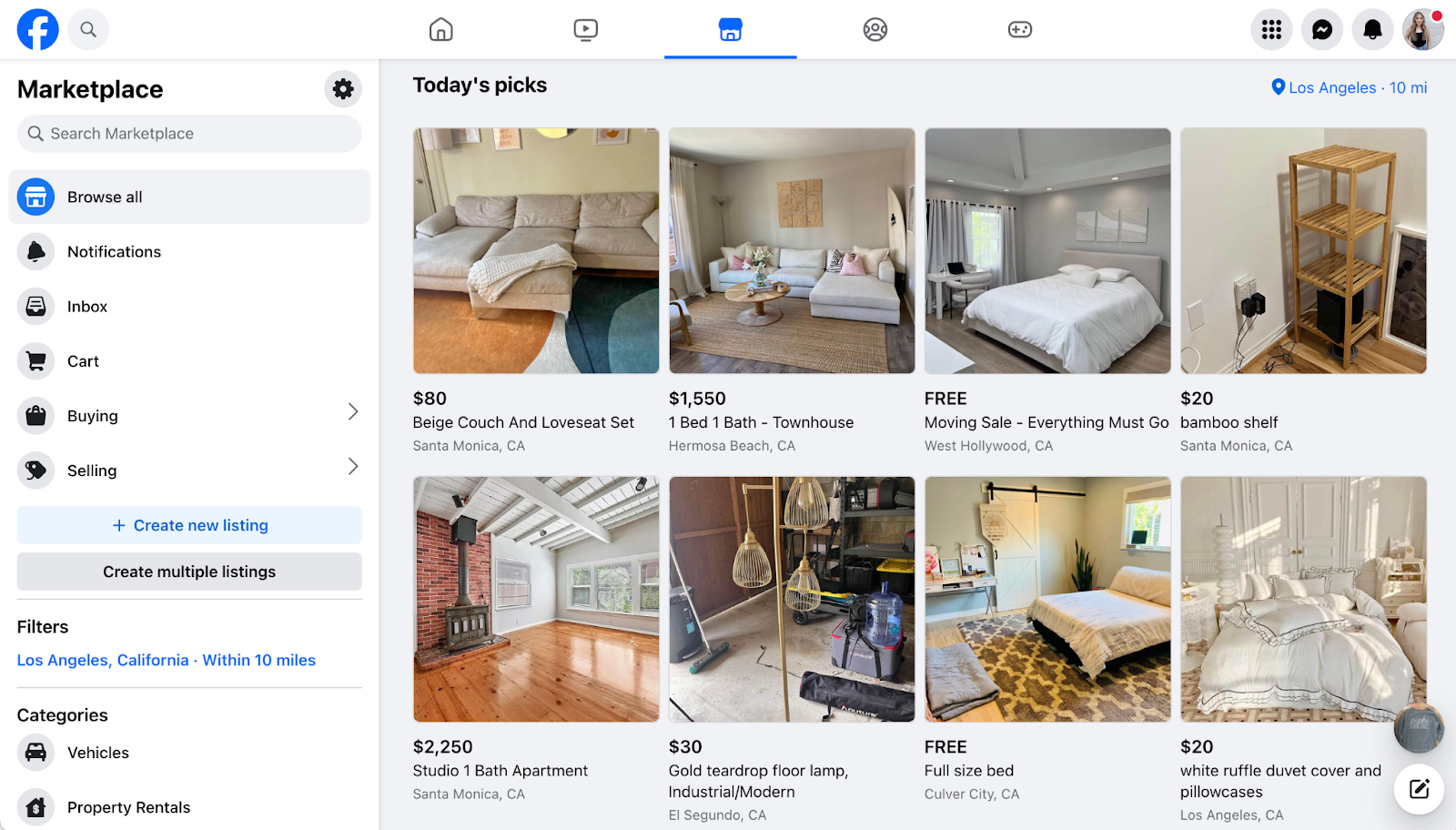The height and width of the screenshot is (830, 1456).
Task: Click the Search Marketplace field
Action: tap(189, 134)
